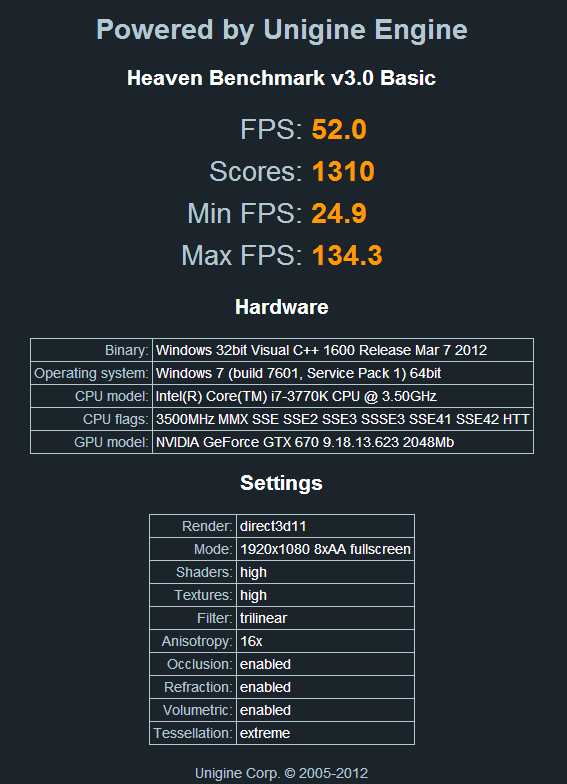Select the Render direct3d11 cell

coord(325,526)
